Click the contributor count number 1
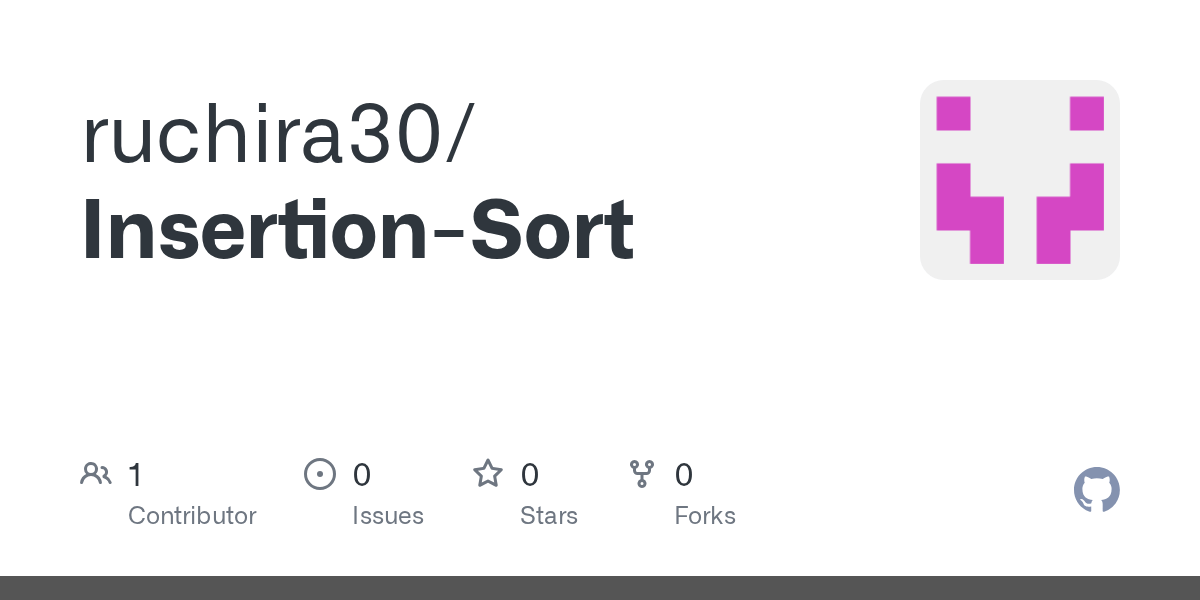The height and width of the screenshot is (600, 1200). point(135,475)
